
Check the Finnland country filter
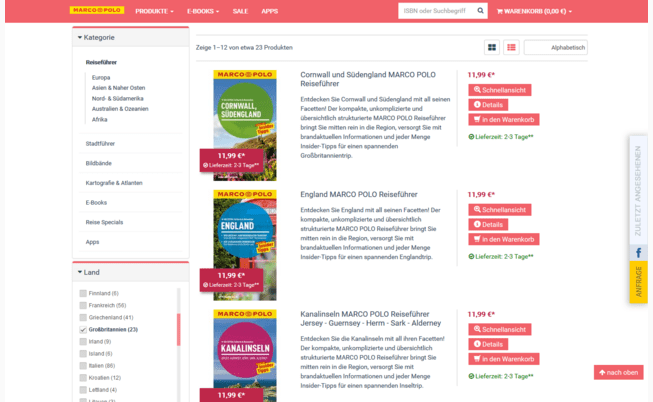click(83, 293)
